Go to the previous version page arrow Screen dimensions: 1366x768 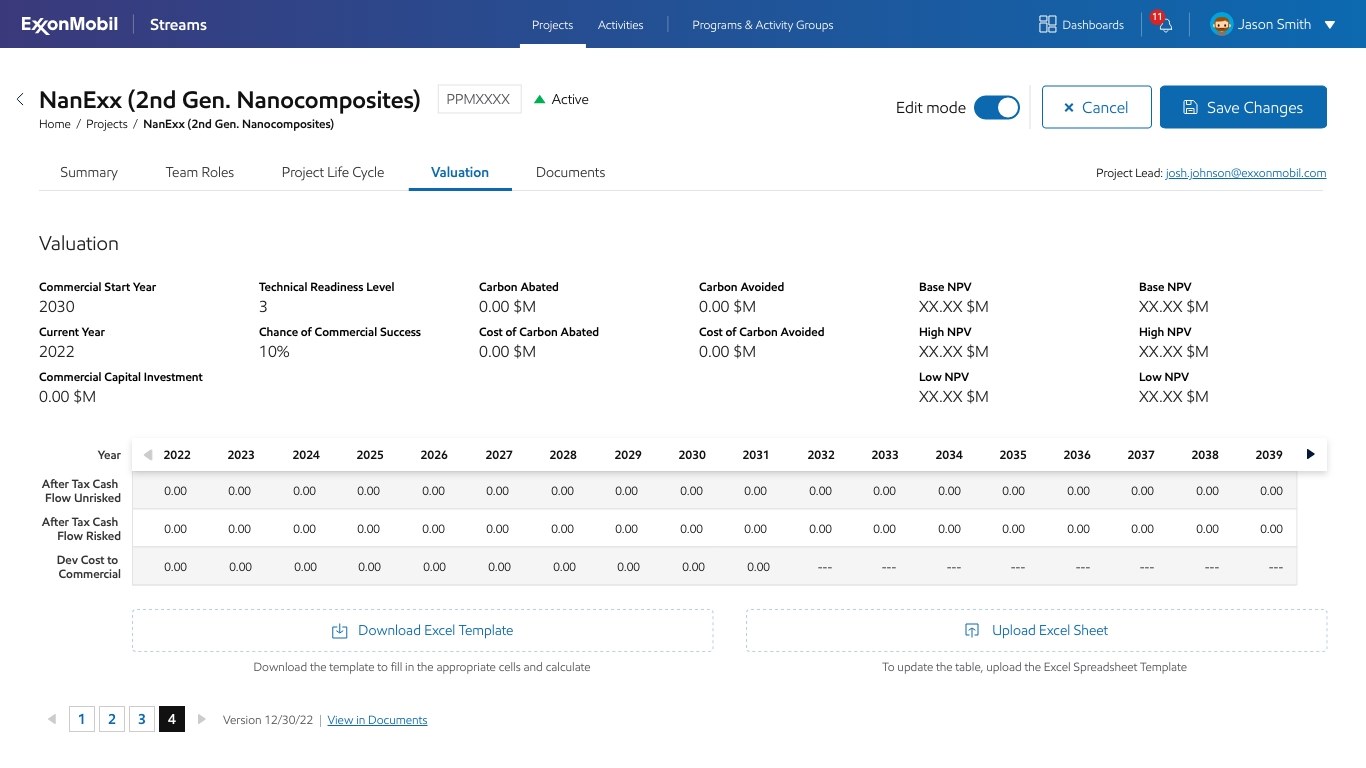click(x=52, y=719)
